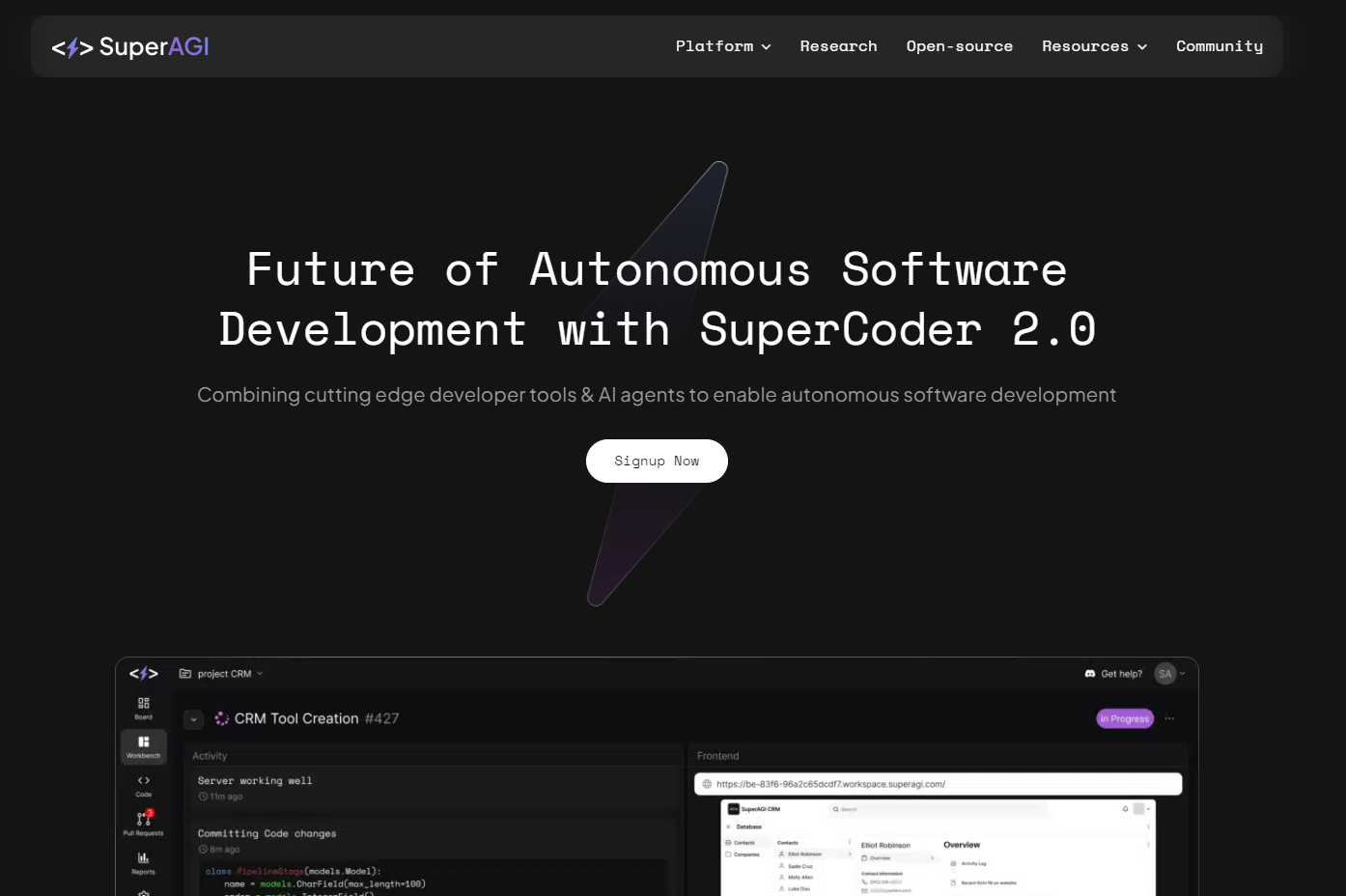Toggle the In Progress status pill

coord(1124,718)
